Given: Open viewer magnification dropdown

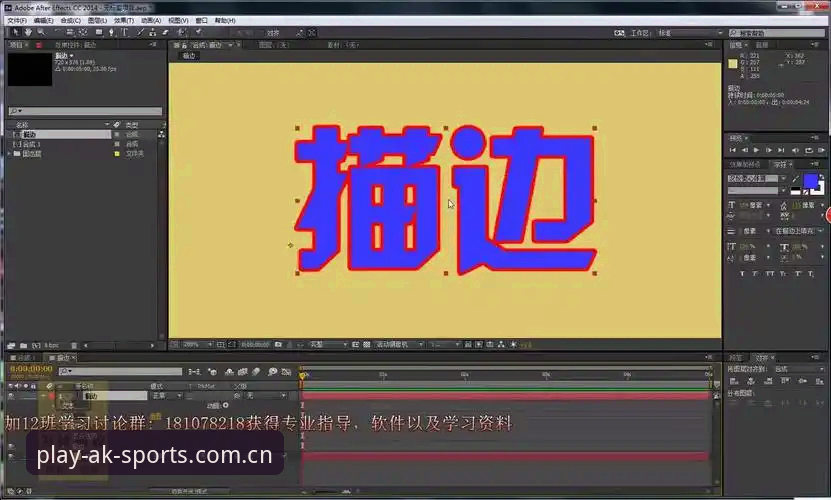Looking at the screenshot, I should point(197,345).
